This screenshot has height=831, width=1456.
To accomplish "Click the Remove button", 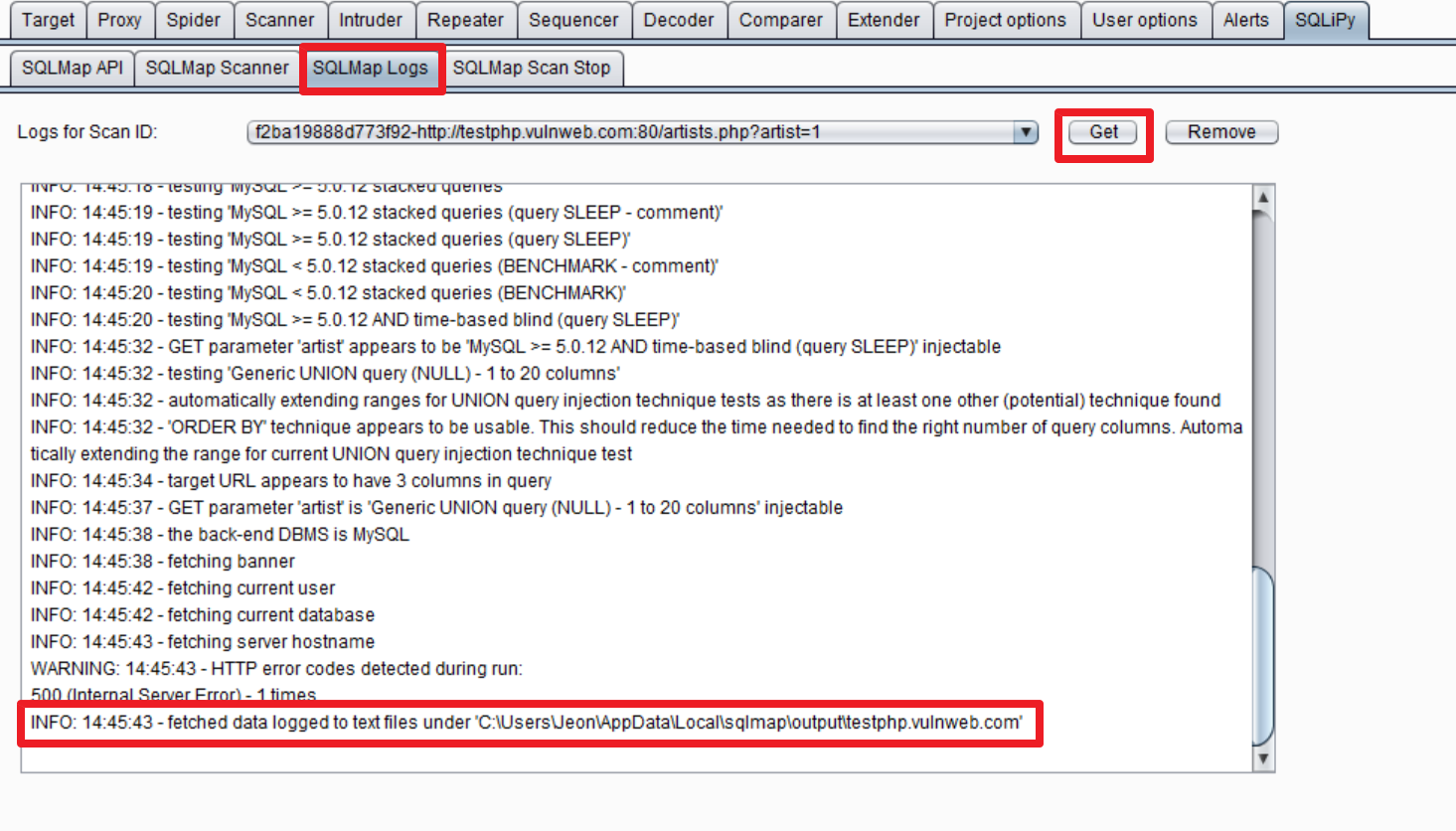I will click(x=1221, y=132).
